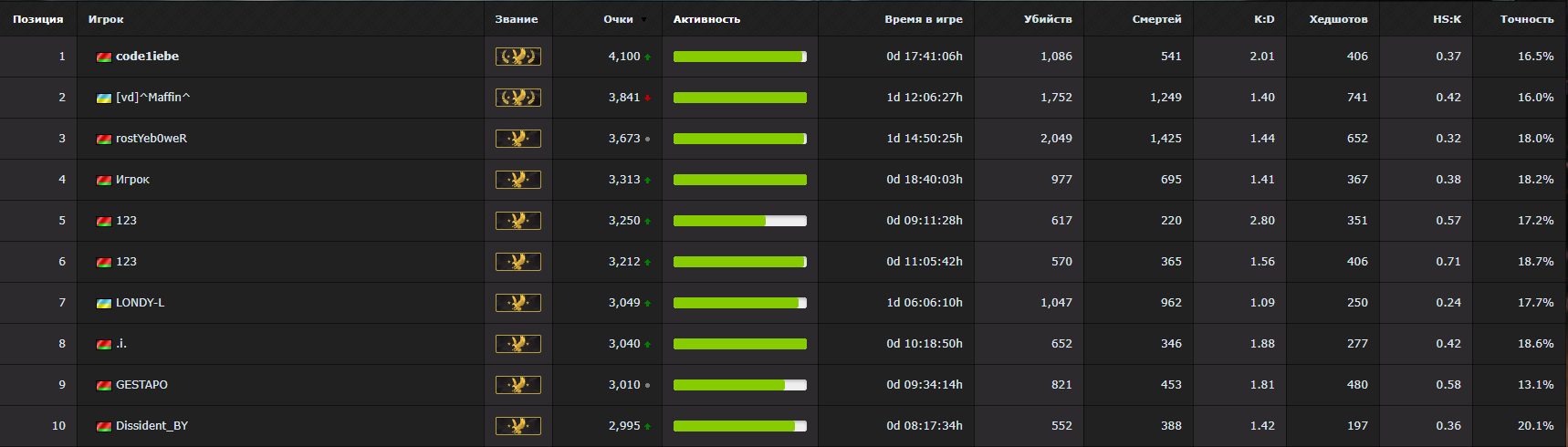Click the rank badge in rostYeb0weR row
Viewport: 1568px width, 447px height.
(x=517, y=139)
